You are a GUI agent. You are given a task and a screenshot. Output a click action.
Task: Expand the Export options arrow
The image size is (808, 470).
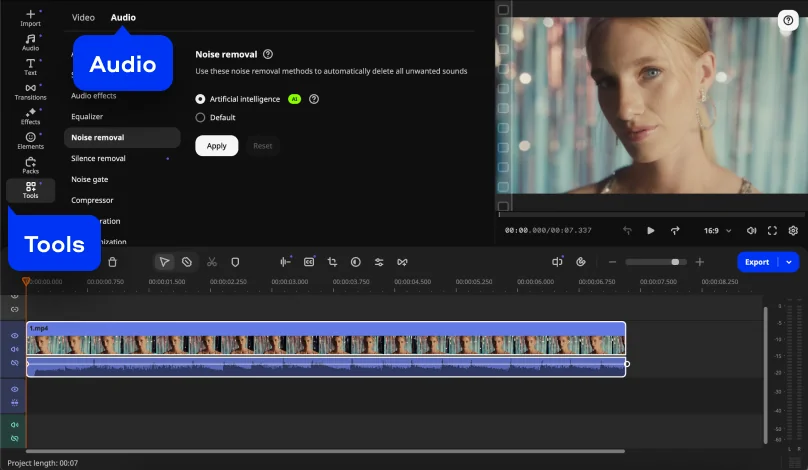pyautogui.click(x=789, y=262)
